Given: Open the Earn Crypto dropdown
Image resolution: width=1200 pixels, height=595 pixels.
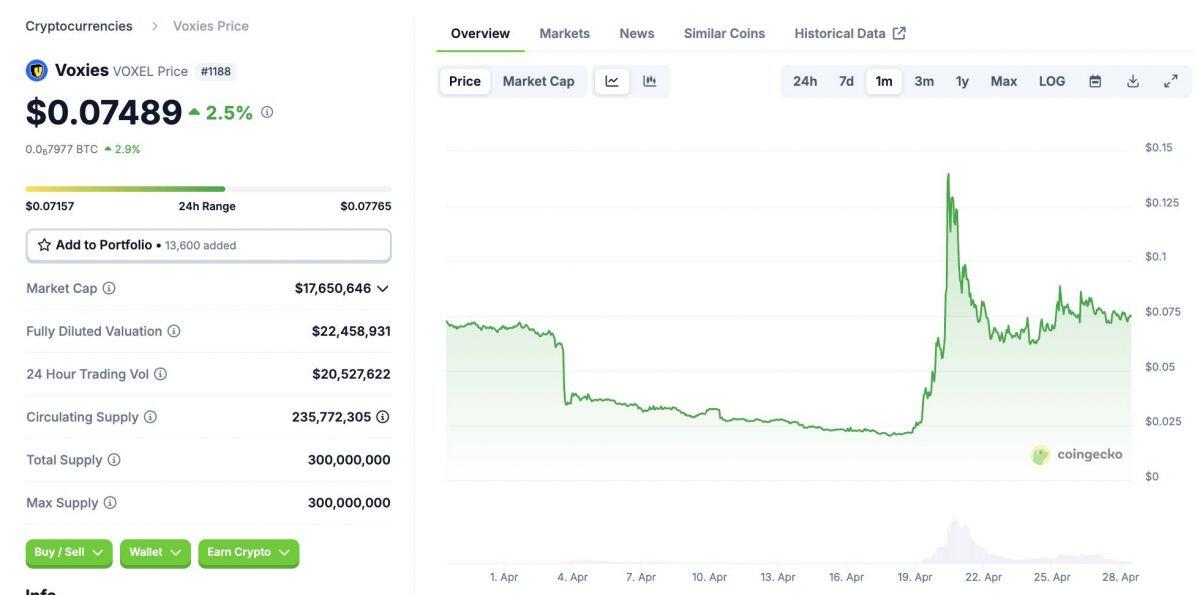Looking at the screenshot, I should pos(249,553).
